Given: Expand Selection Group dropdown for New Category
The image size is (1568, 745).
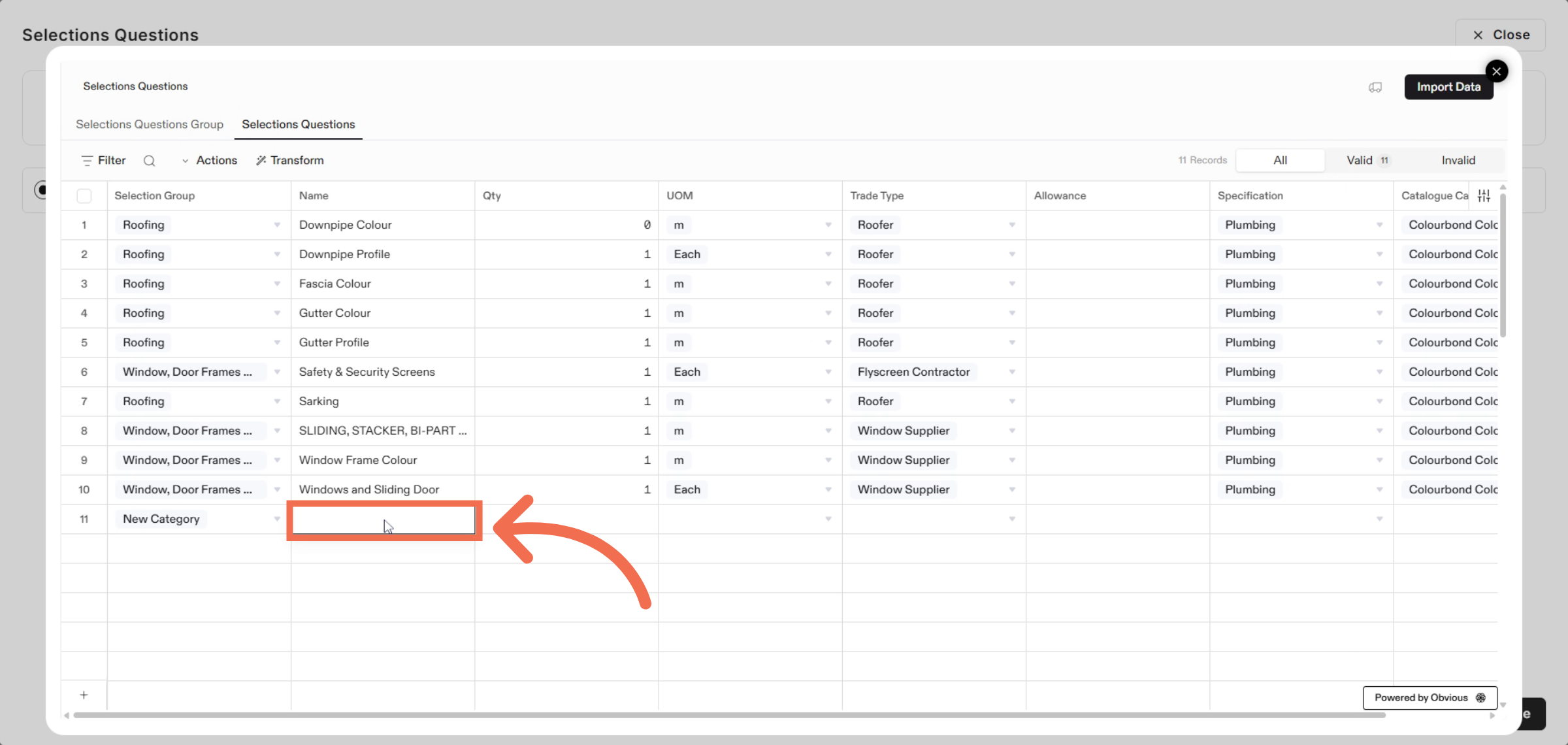Looking at the screenshot, I should click(277, 519).
